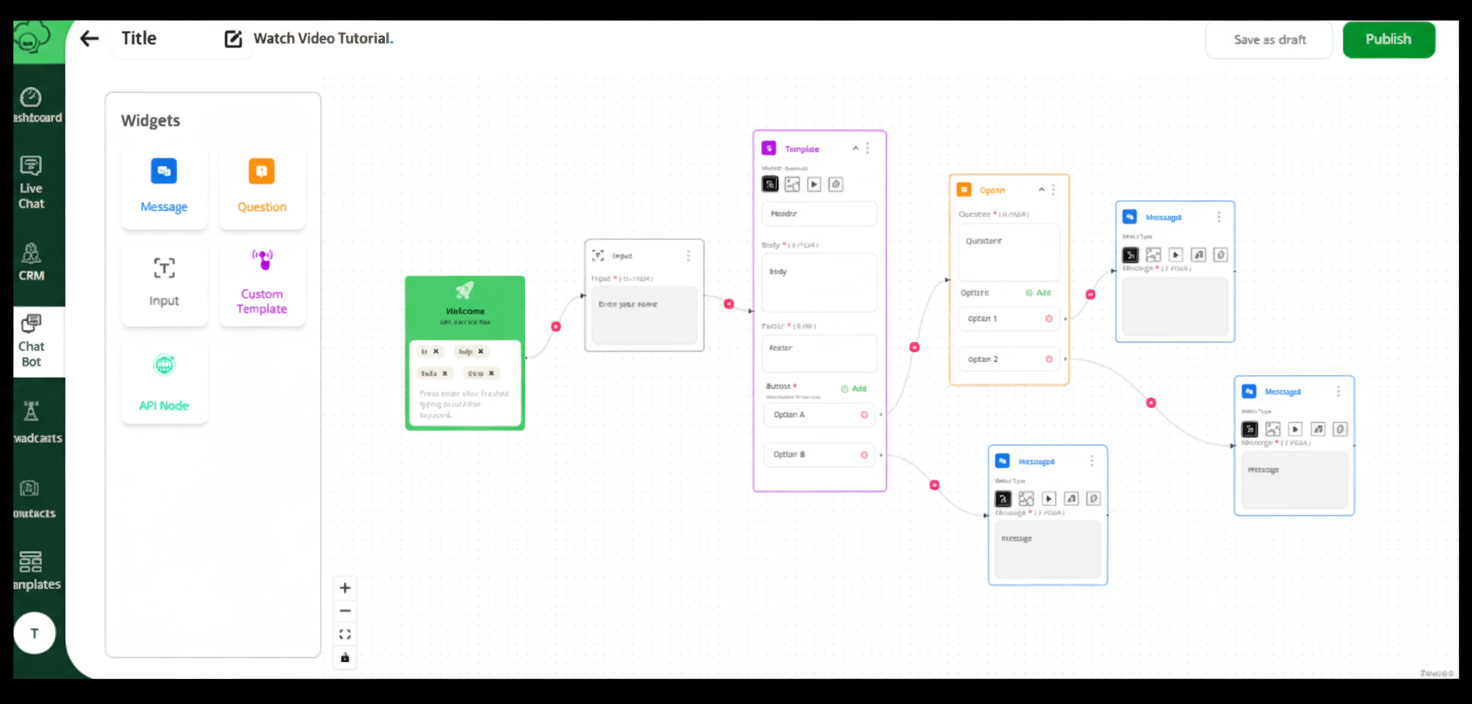The image size is (1472, 704).
Task: Click the back arrow next to Title
Action: pyautogui.click(x=90, y=39)
